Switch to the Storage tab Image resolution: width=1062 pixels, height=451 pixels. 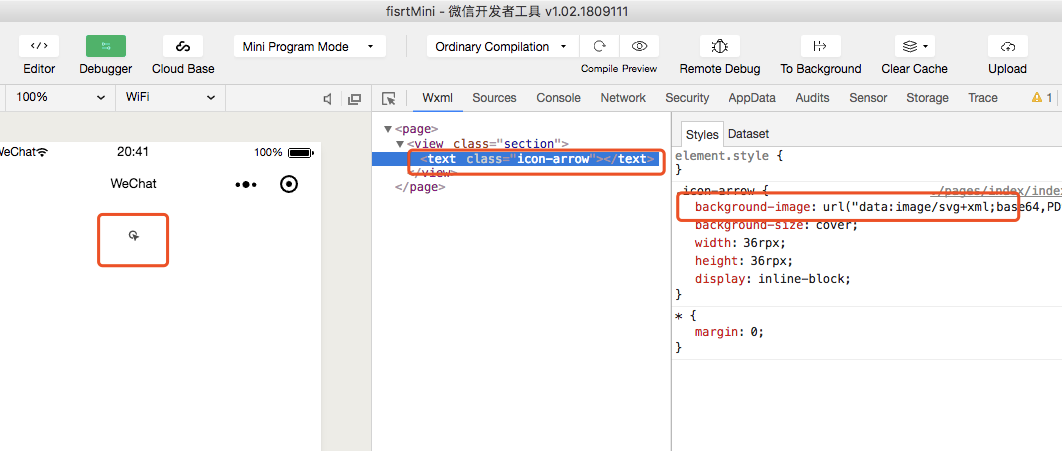927,98
